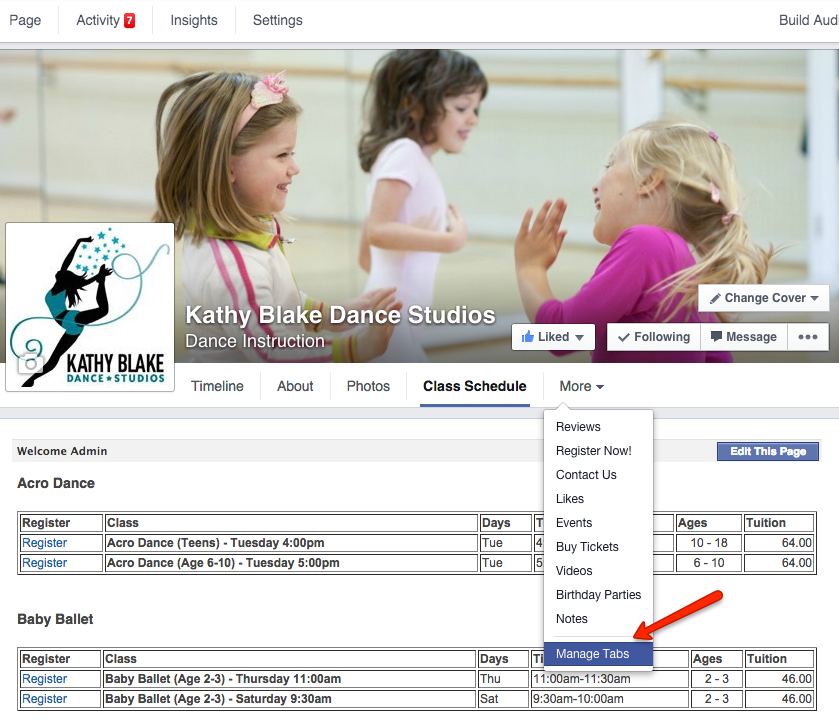Click the Sat days cell
This screenshot has width=839, height=720.
click(x=504, y=699)
